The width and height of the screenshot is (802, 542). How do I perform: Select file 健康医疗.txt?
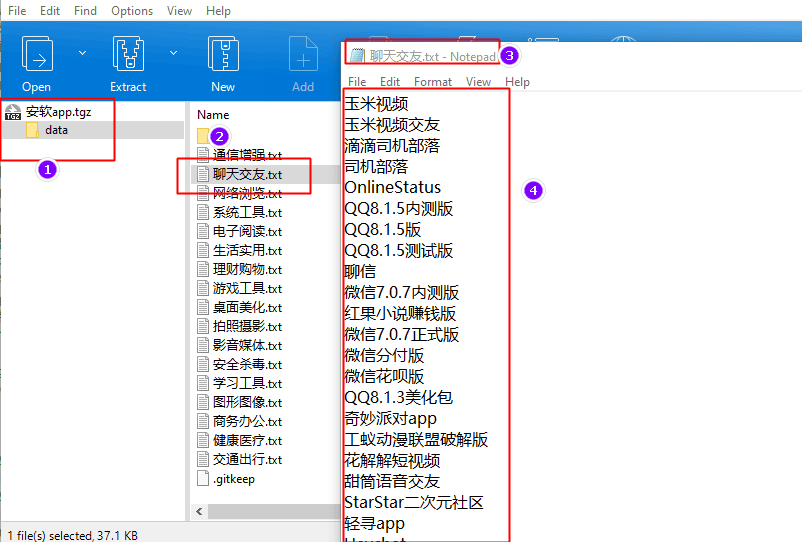(x=247, y=440)
